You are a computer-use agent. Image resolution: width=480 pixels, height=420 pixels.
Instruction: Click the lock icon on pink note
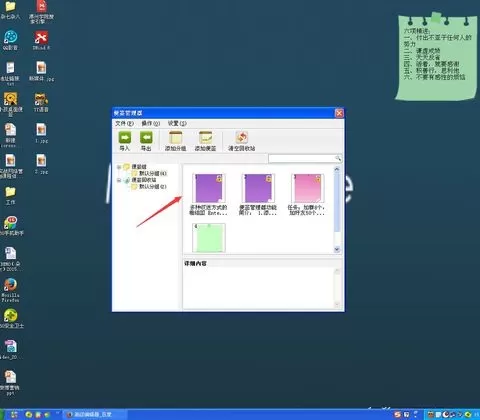[x=318, y=179]
